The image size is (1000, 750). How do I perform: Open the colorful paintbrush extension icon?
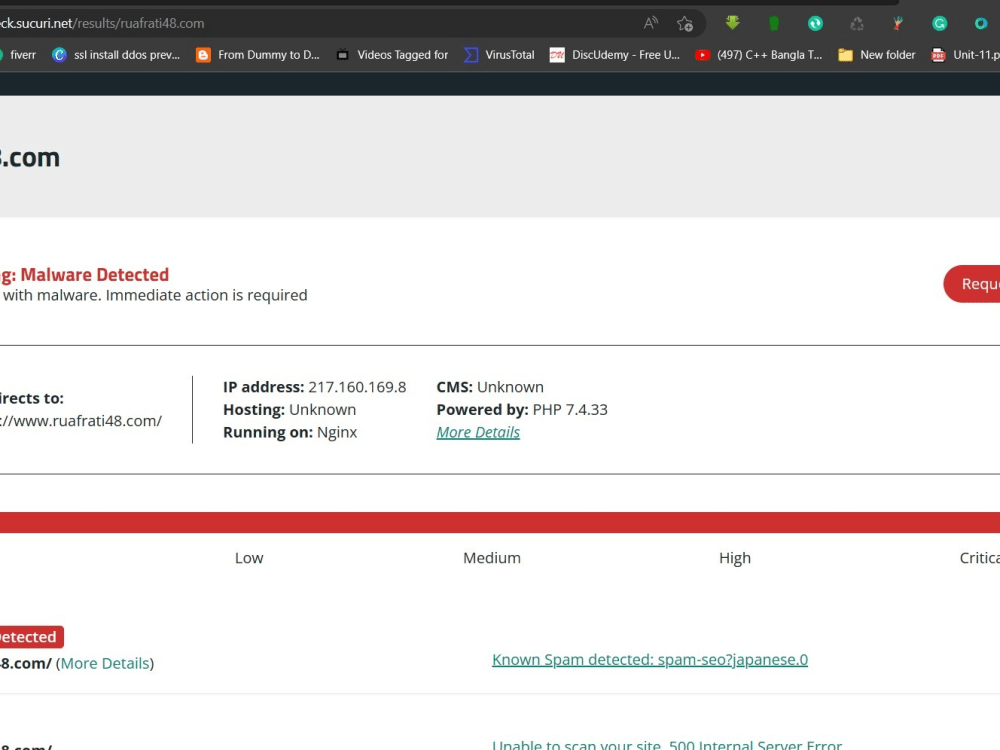pos(897,22)
